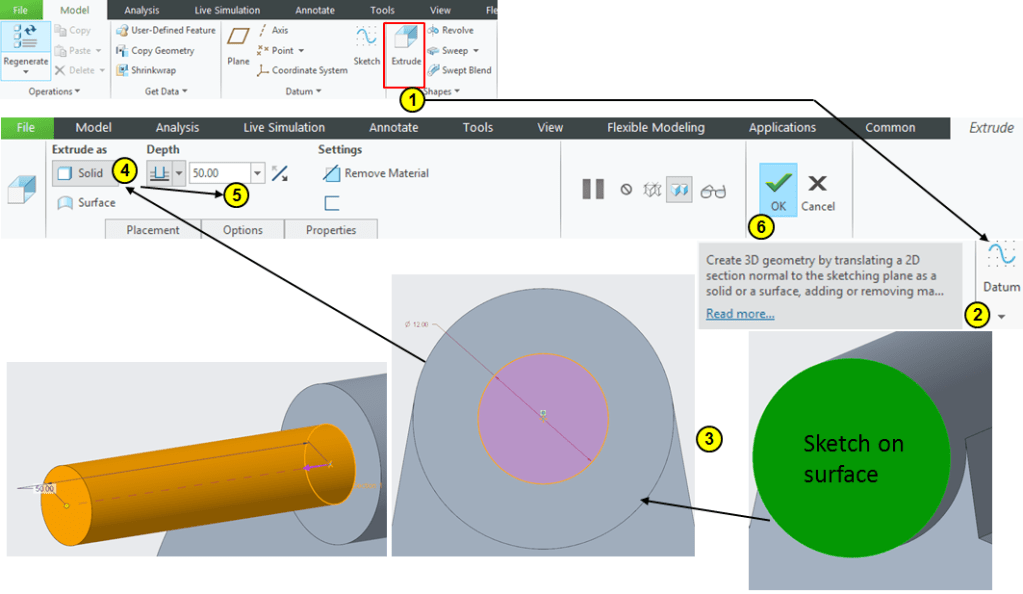Open the Read more link
The image size is (1023, 594).
pos(739,314)
